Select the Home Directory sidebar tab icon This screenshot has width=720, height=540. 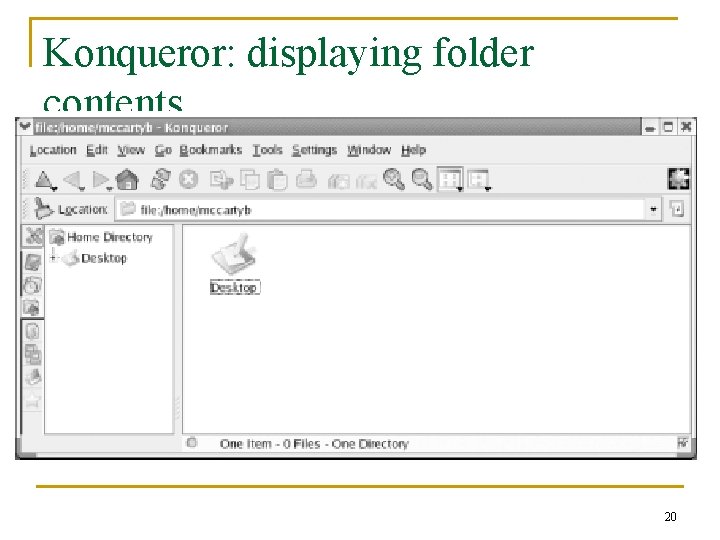pos(32,308)
